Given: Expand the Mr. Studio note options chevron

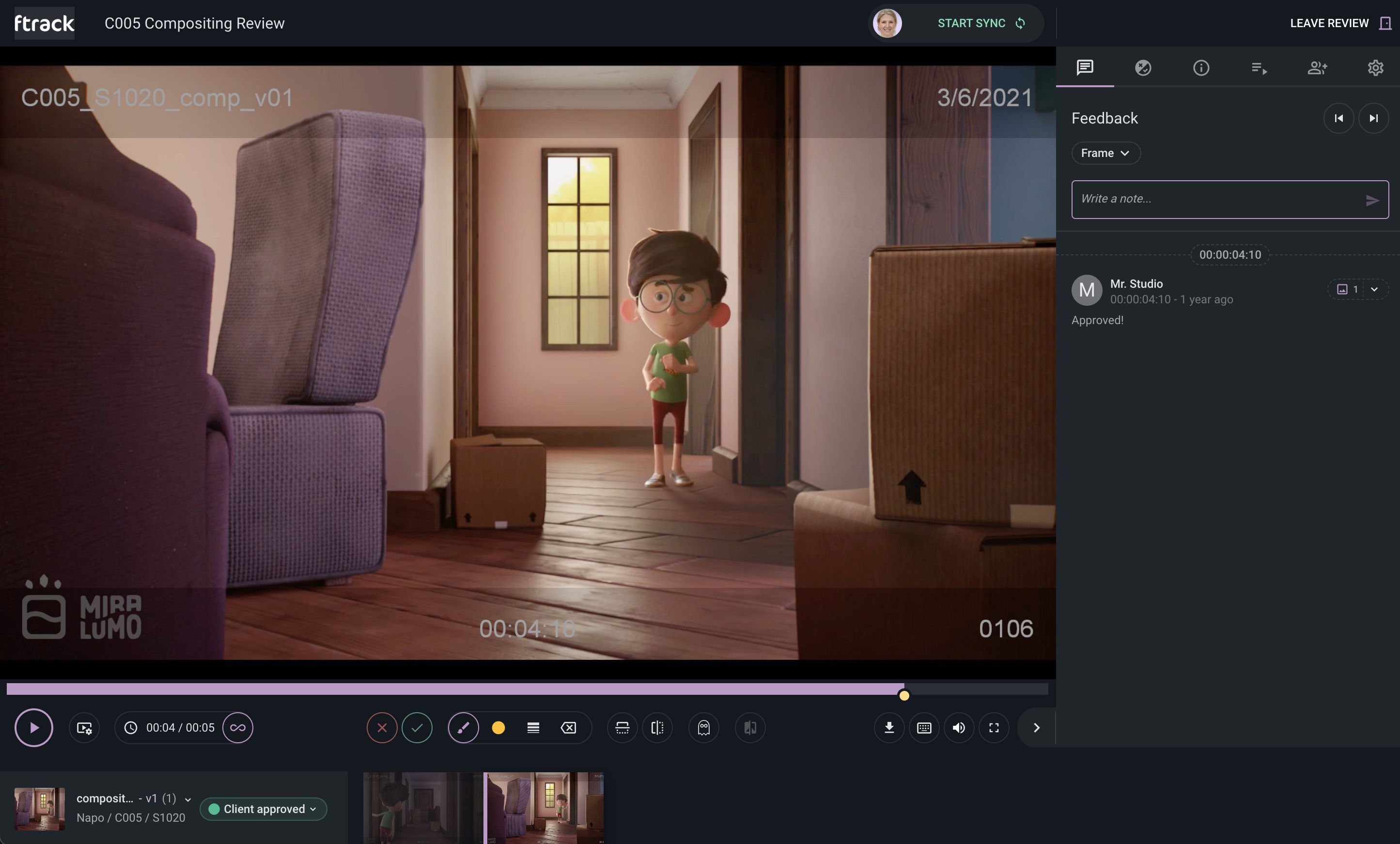Looking at the screenshot, I should coord(1374,289).
